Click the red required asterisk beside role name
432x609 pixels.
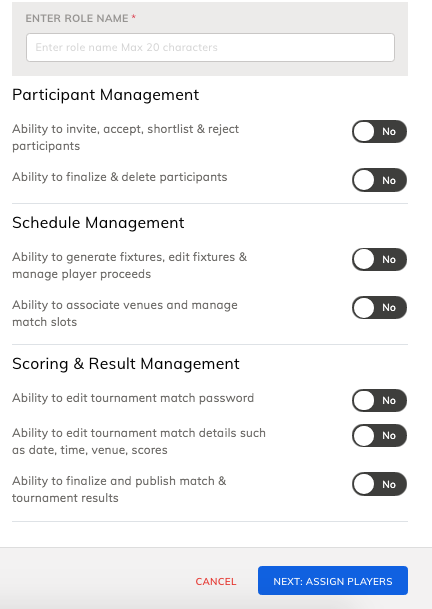134,17
